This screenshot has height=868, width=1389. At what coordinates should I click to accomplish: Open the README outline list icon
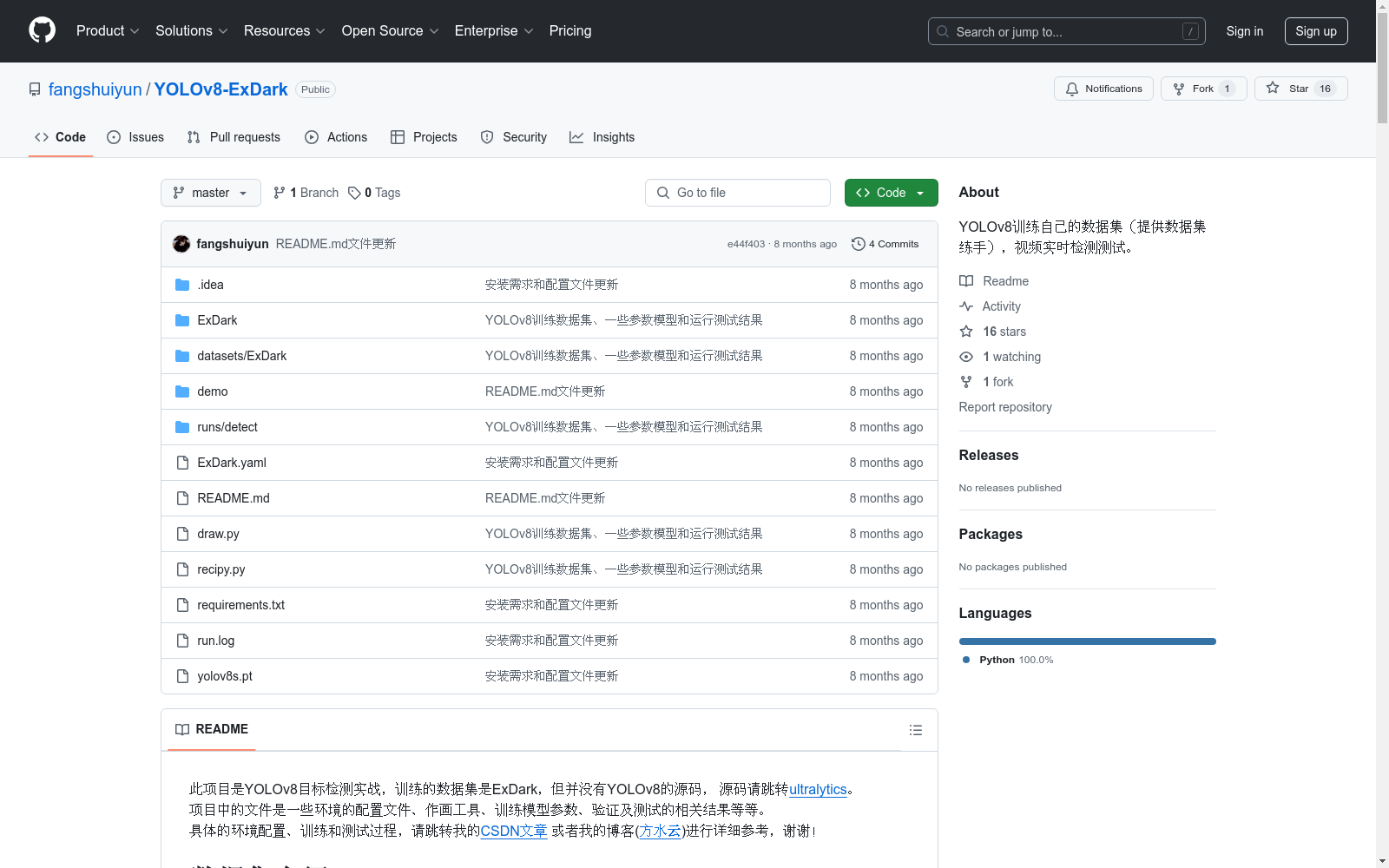916,730
